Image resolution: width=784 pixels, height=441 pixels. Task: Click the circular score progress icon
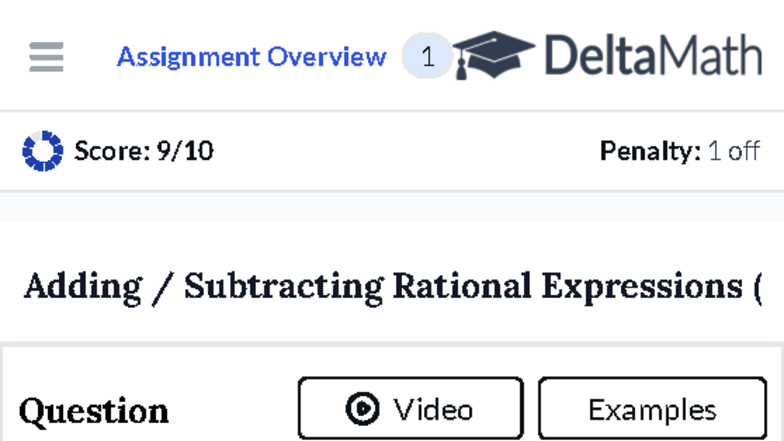42,151
